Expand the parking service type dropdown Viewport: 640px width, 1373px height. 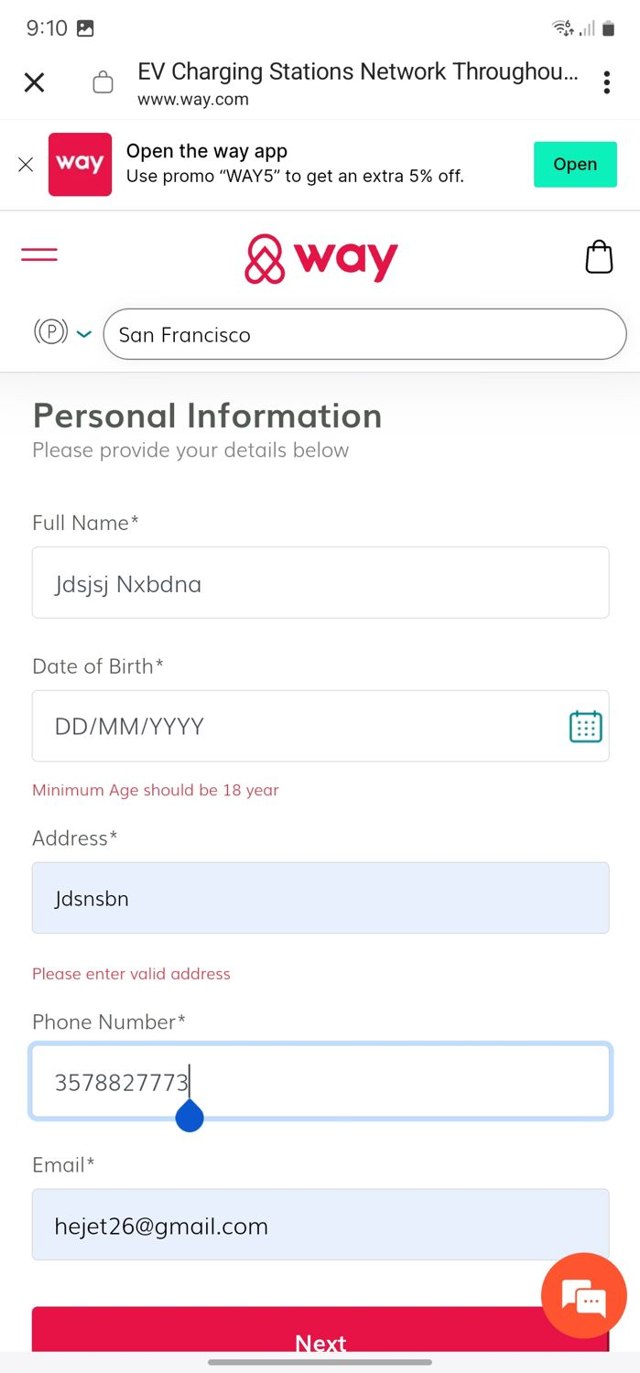(63, 333)
